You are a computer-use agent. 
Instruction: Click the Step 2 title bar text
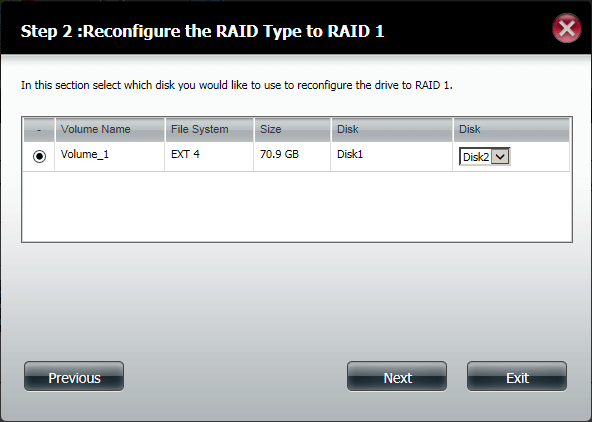click(x=202, y=31)
